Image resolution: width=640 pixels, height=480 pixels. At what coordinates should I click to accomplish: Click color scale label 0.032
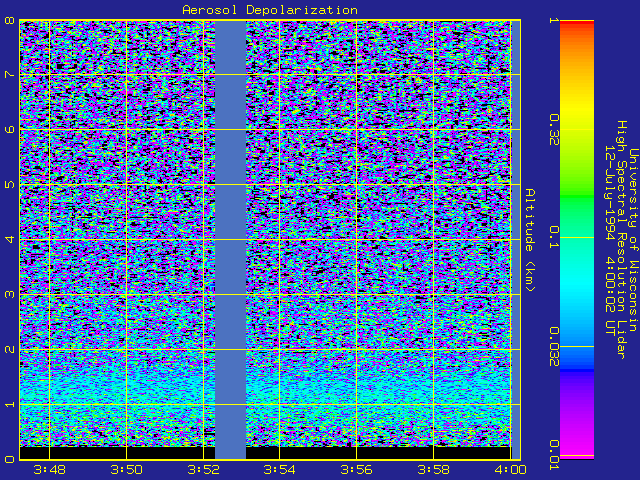[x=553, y=347]
